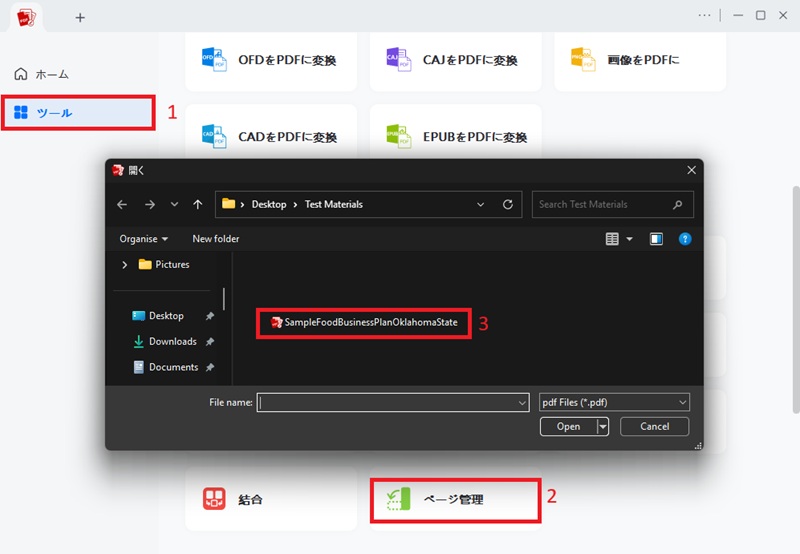Viewport: 800px width, 554px height.
Task: Click the four-square icon beside ツール
Action: [x=21, y=112]
